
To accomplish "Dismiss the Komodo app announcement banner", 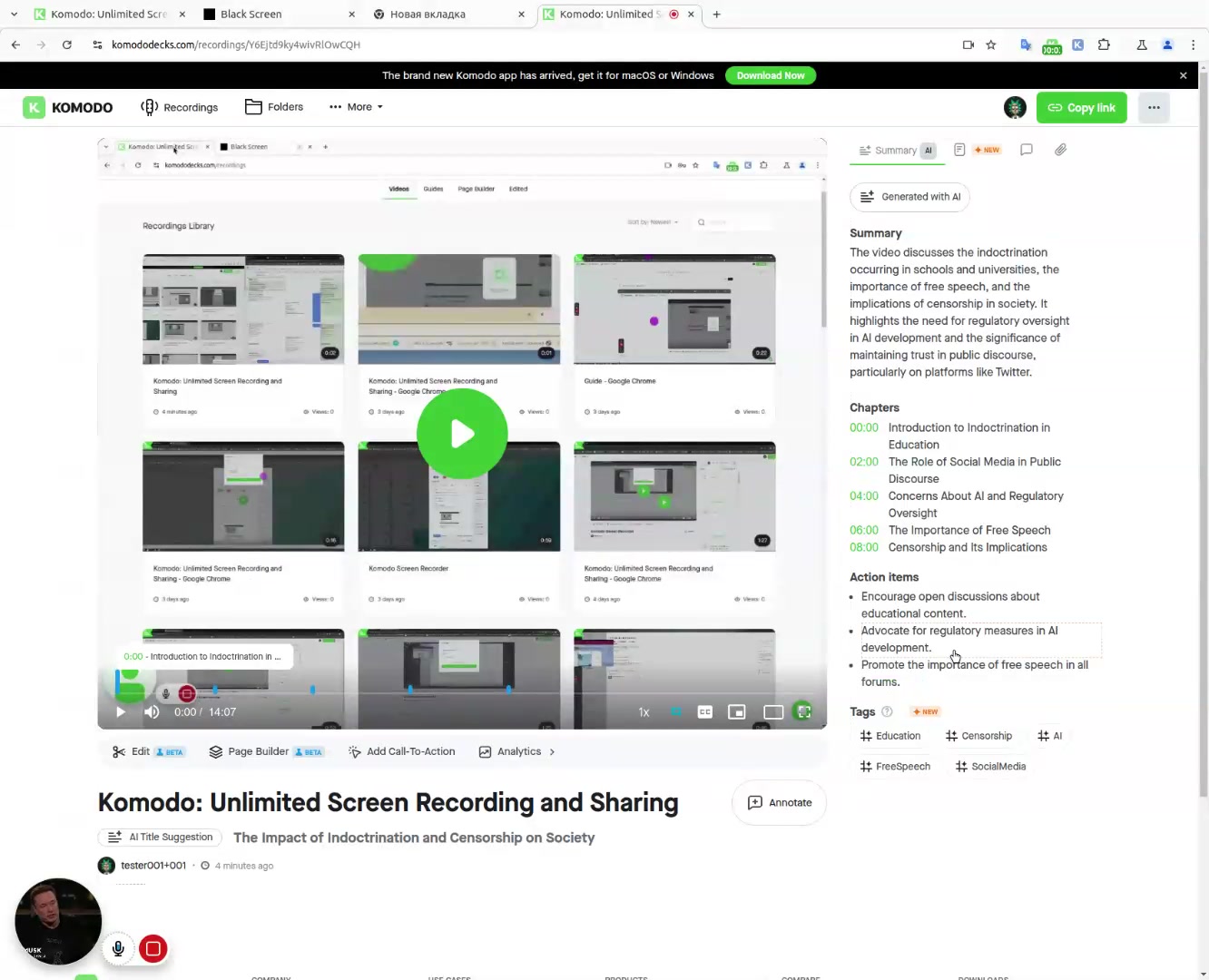I will click(x=1183, y=75).
